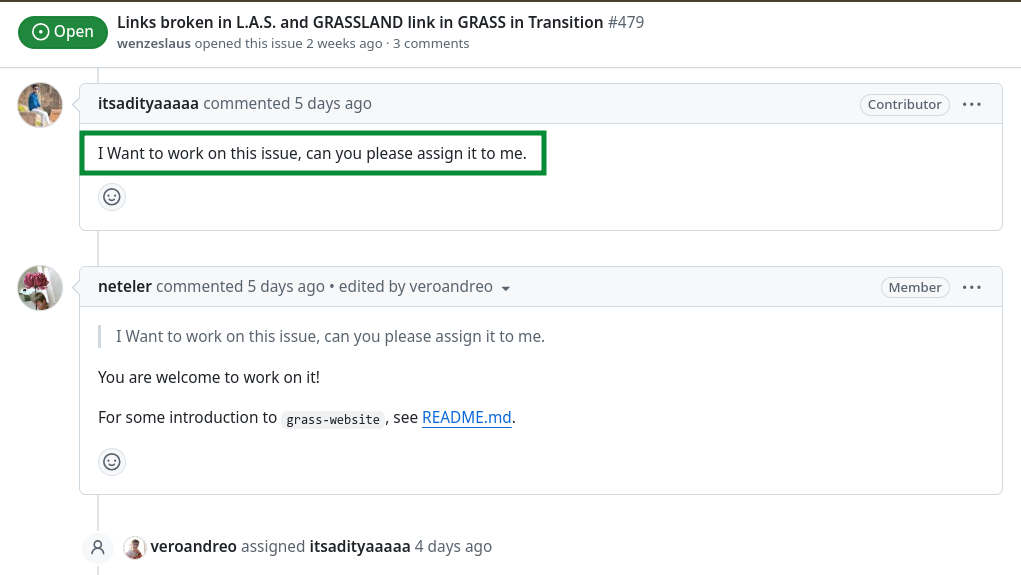
Task: Click veroandreo's name in the assignment event
Action: point(193,546)
